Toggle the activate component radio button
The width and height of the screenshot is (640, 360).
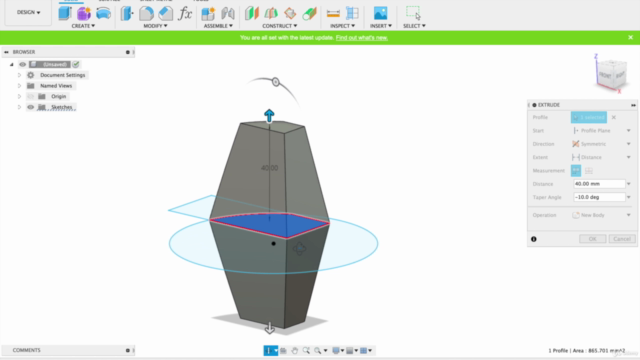pos(76,64)
